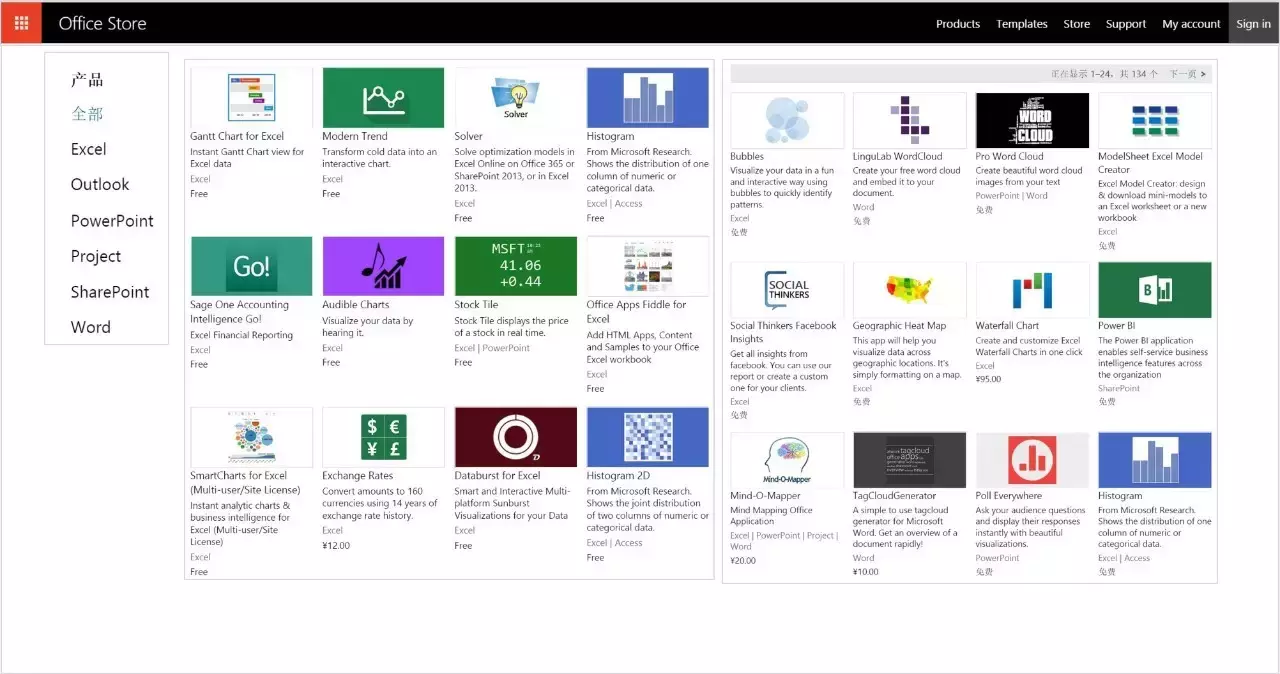Open Support in top navigation
1280x674 pixels.
[x=1125, y=24]
